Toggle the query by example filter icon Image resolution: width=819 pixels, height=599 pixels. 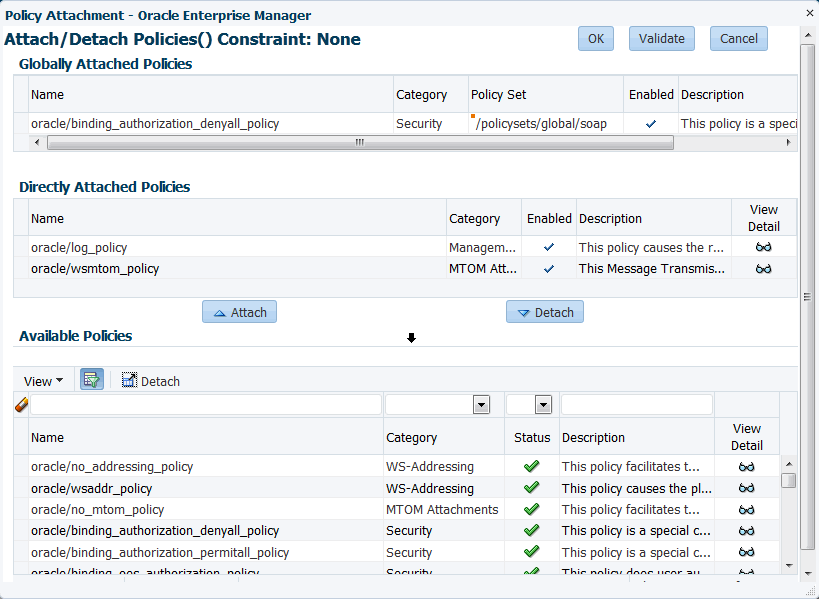(x=92, y=380)
